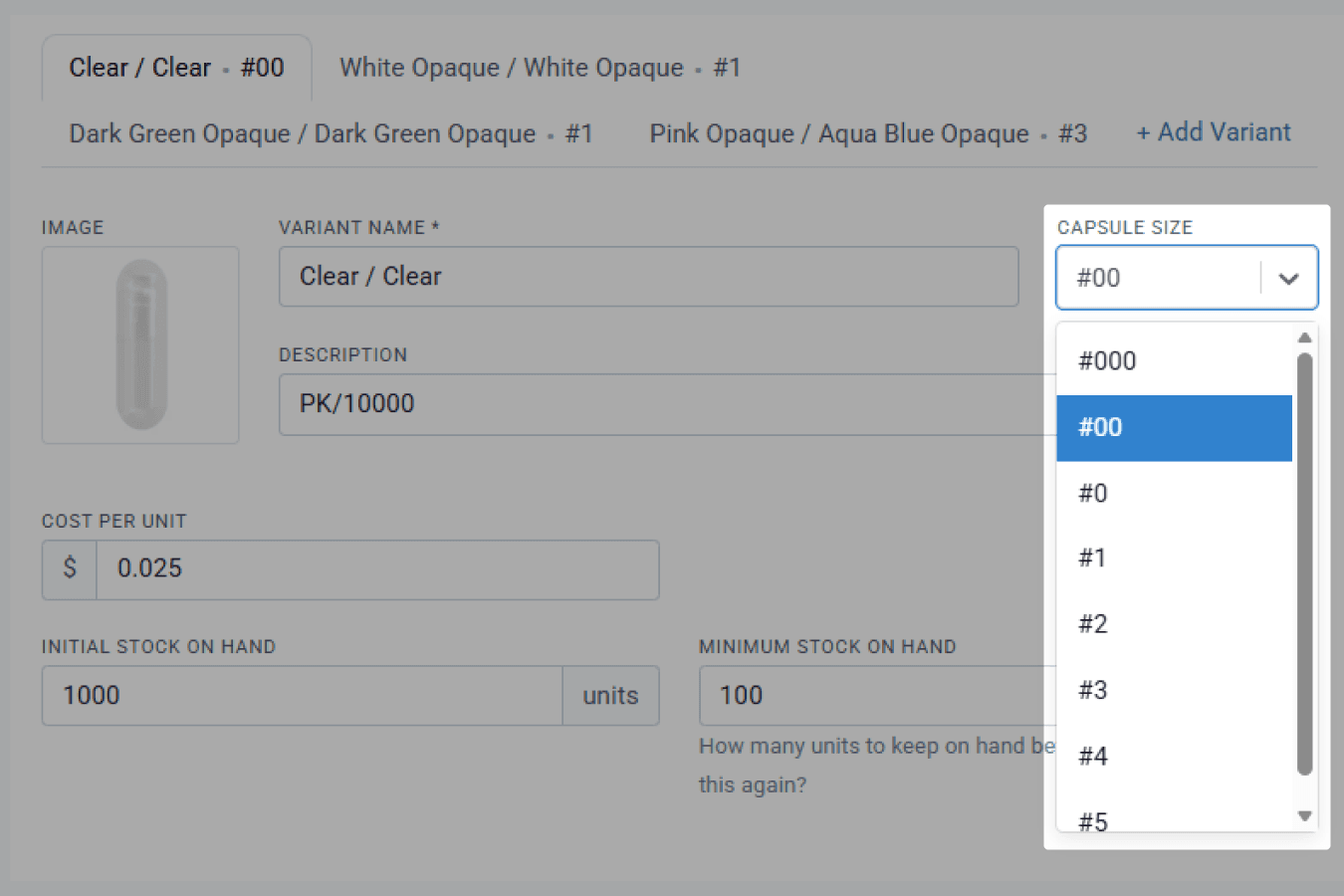This screenshot has width=1344, height=896.
Task: Choose #3 from the capsule size list
Action: 1174,690
